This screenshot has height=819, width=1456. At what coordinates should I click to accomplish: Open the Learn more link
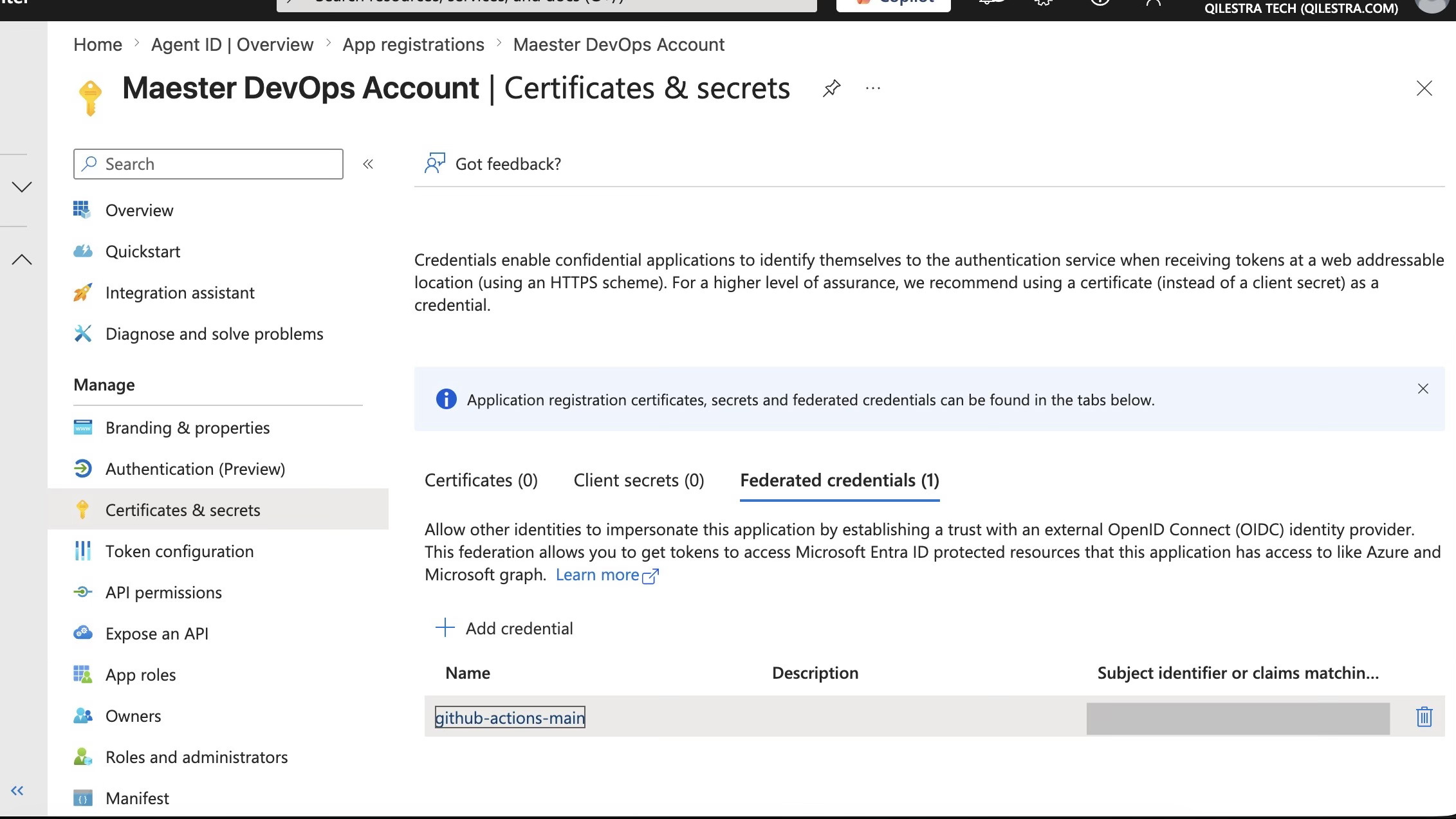pyautogui.click(x=607, y=575)
